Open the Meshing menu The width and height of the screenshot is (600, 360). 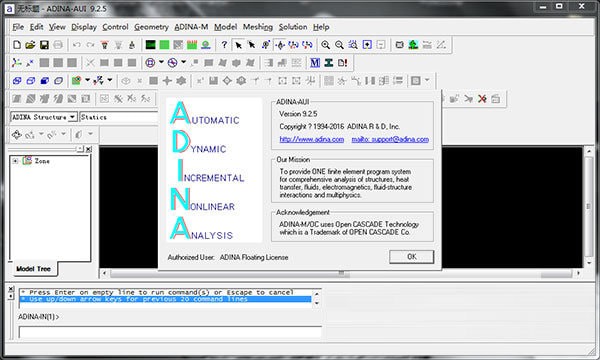point(258,27)
